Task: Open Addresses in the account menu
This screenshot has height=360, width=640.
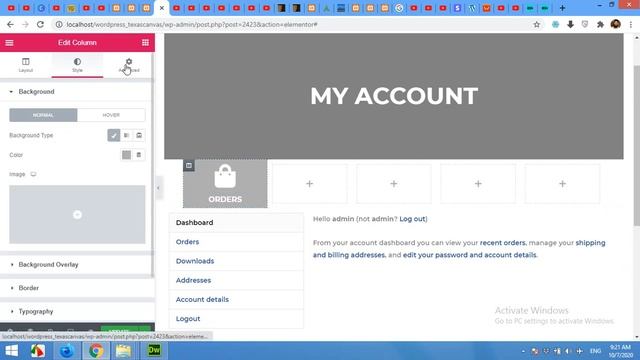Action: pos(236,280)
